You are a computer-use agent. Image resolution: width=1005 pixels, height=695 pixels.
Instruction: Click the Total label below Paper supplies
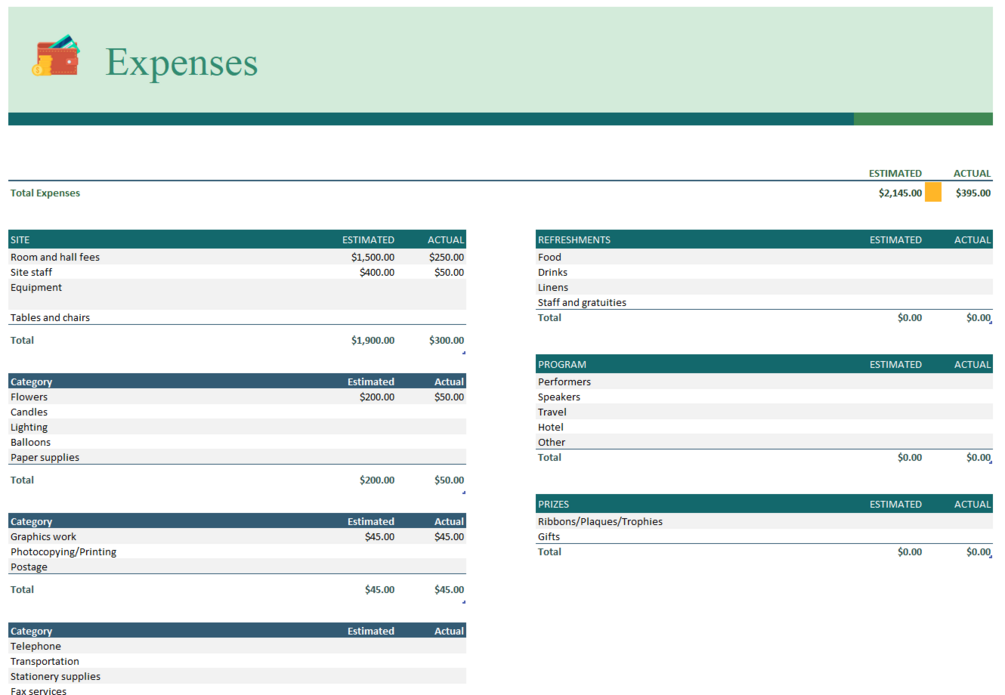pyautogui.click(x=22, y=480)
